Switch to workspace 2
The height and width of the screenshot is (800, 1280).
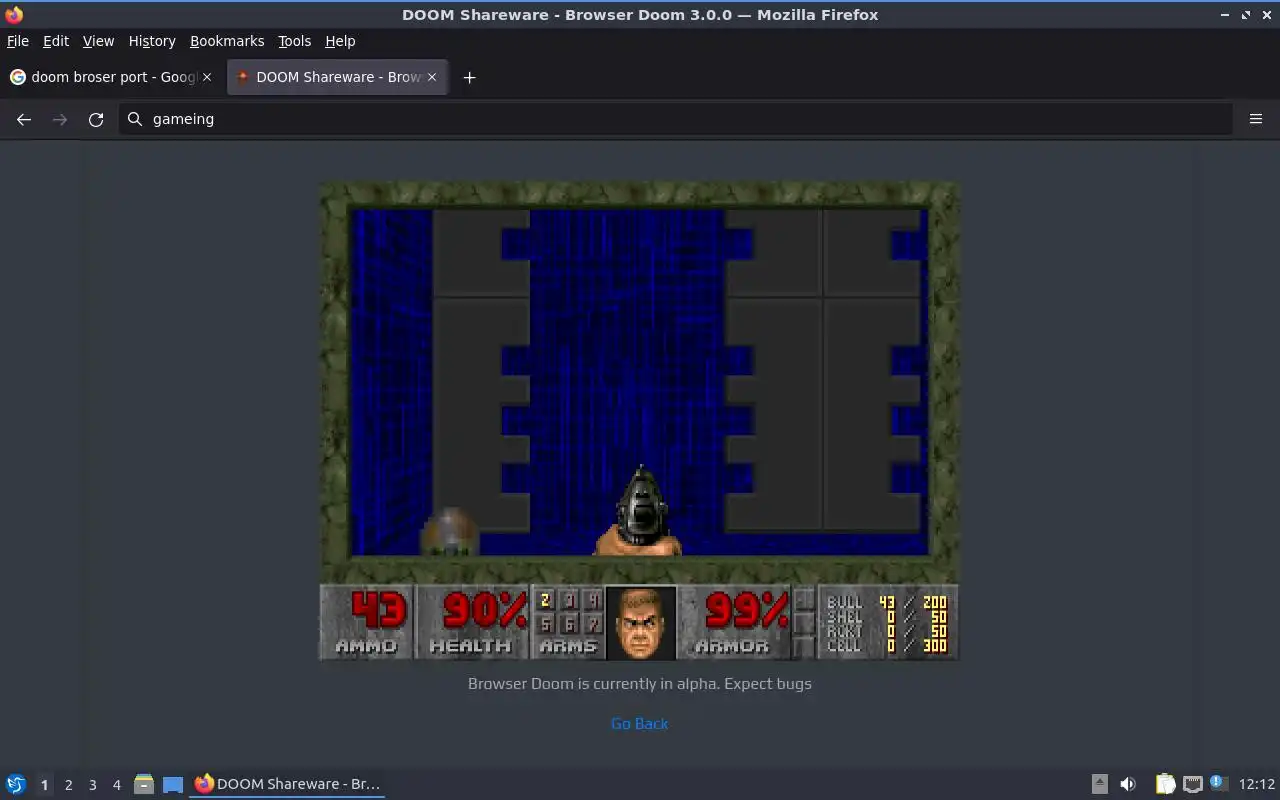point(68,785)
